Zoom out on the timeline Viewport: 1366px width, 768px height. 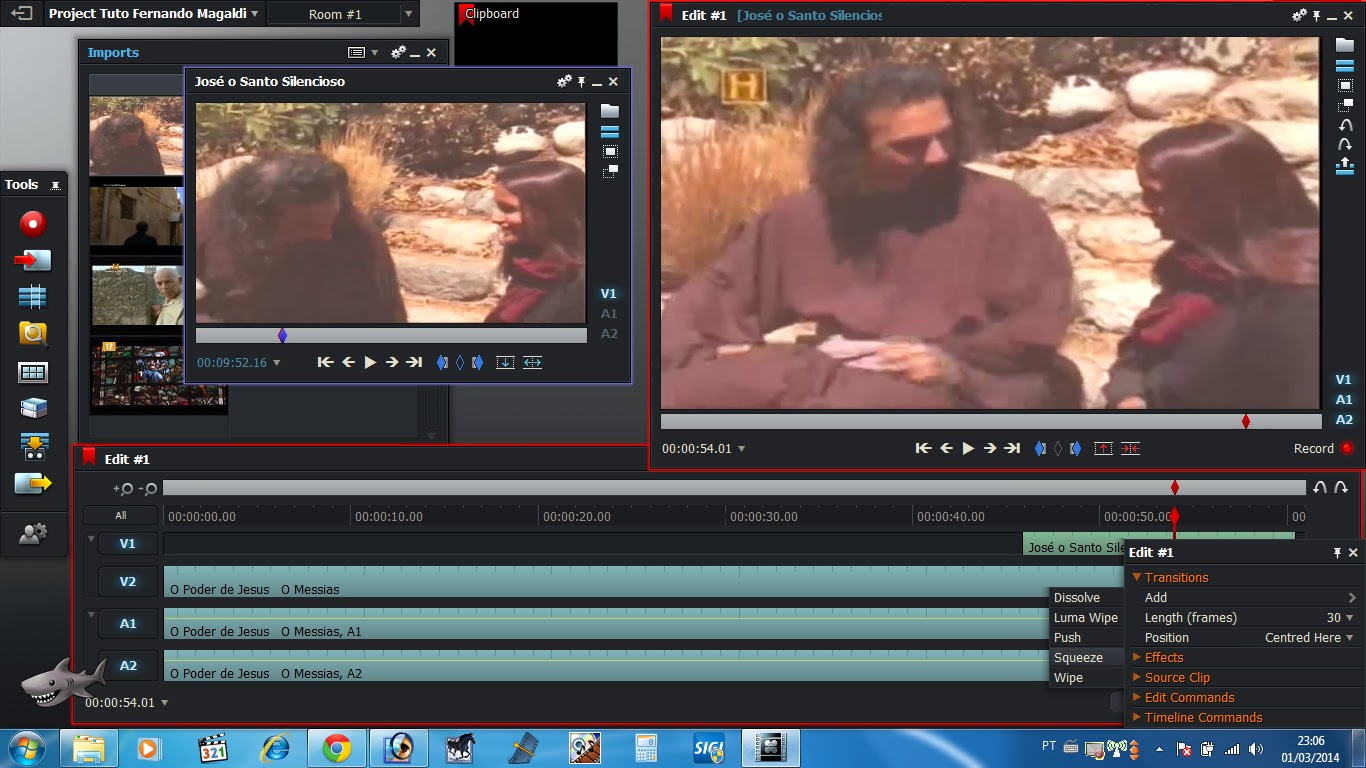pyautogui.click(x=148, y=489)
